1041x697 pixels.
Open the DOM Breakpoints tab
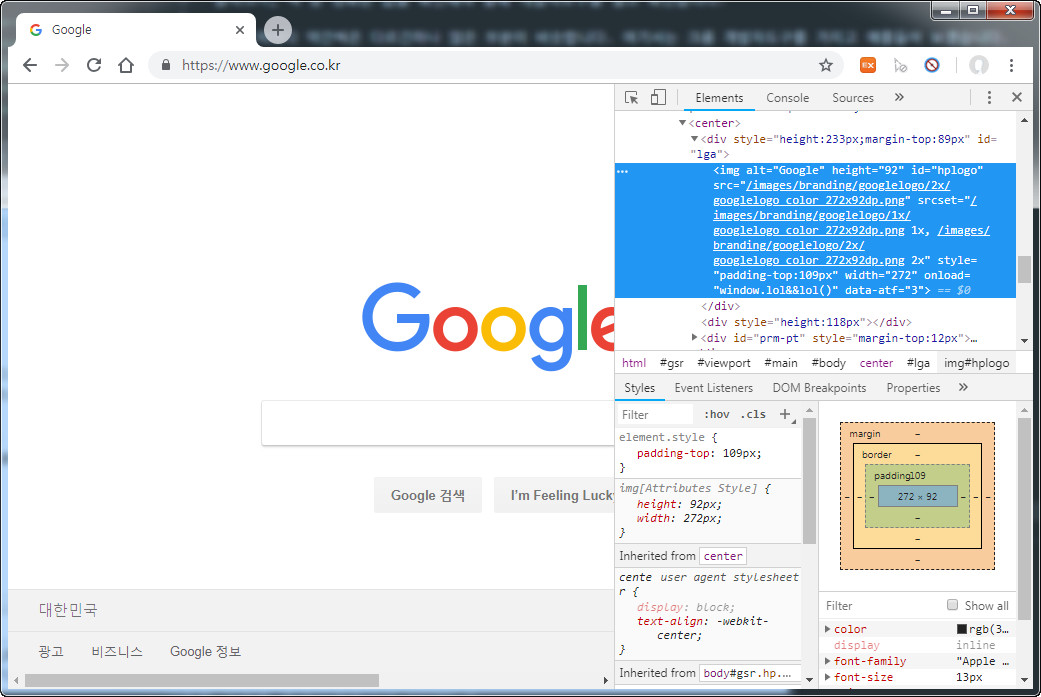pos(819,388)
